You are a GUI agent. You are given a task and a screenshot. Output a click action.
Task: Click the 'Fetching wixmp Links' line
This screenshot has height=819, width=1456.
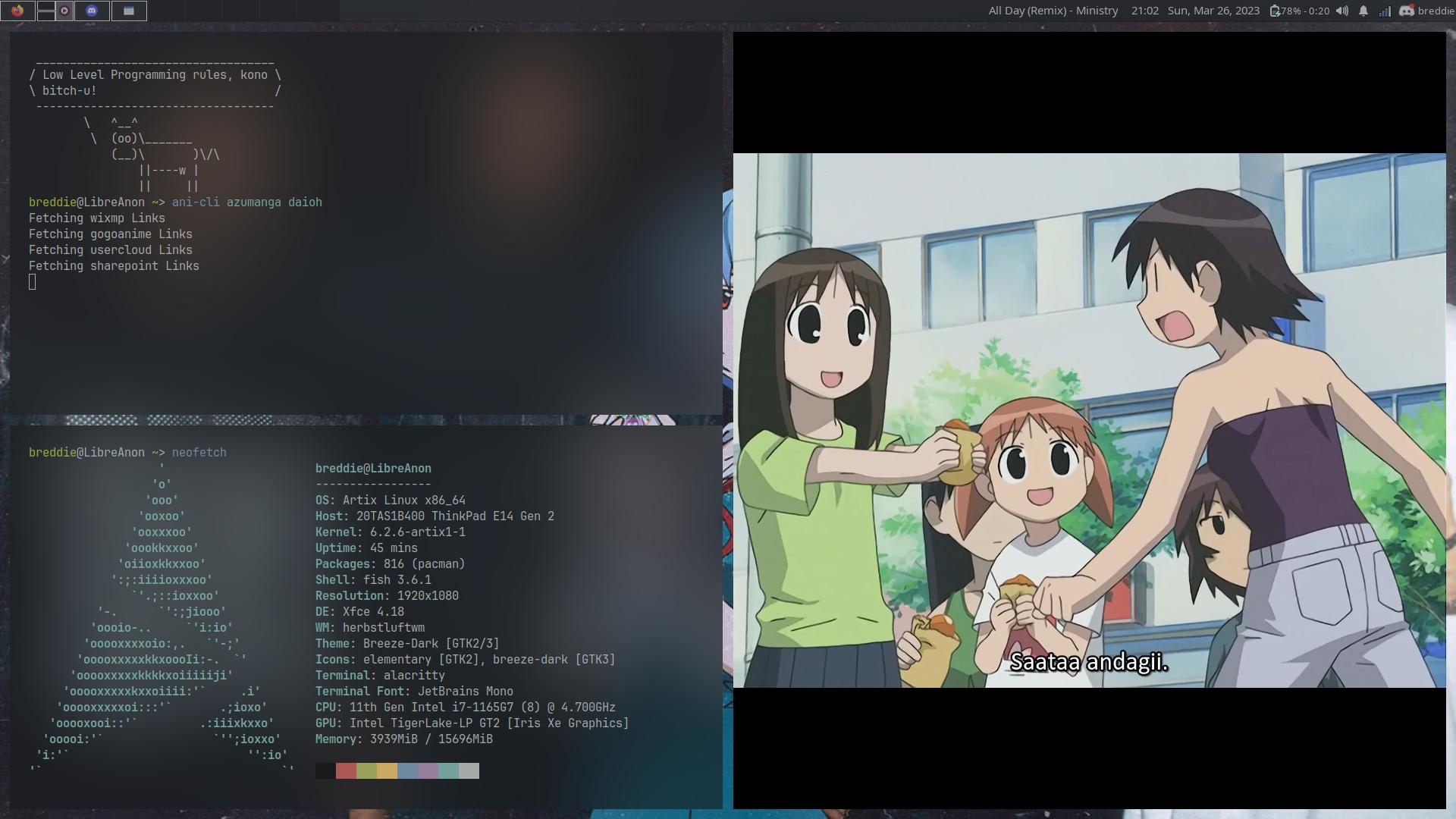coord(97,218)
